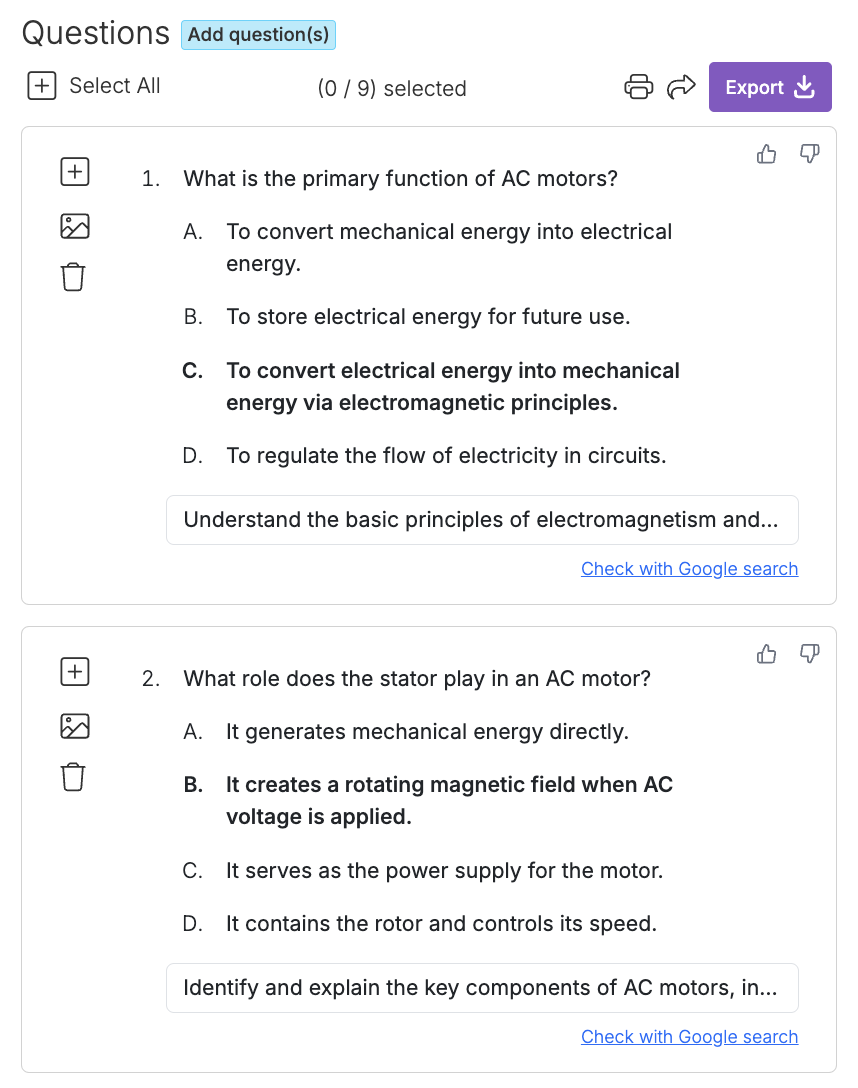Open the Add question(s) dialog
Viewport: 858px width, 1088px height.
(x=258, y=34)
